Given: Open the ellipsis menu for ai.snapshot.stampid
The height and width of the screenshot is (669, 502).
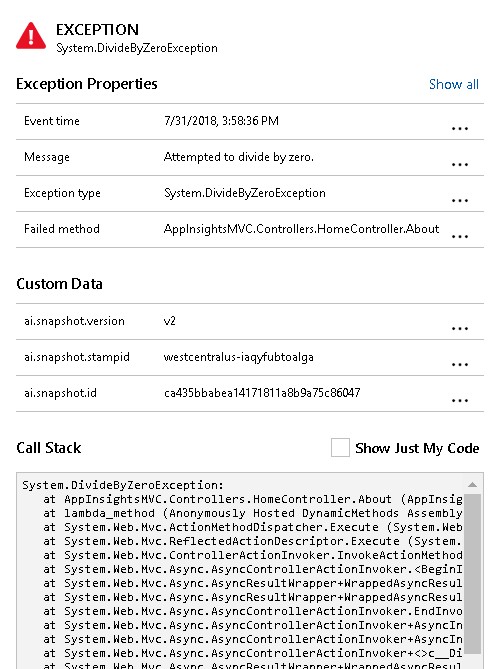Looking at the screenshot, I should [460, 364].
